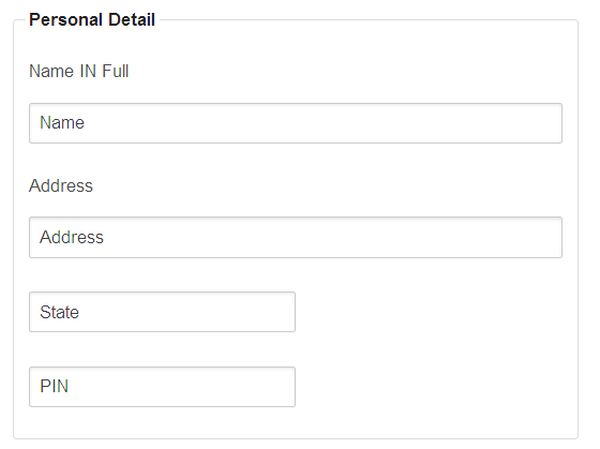This screenshot has height=449, width=600.
Task: Activate the text box below Address label
Action: pos(295,237)
